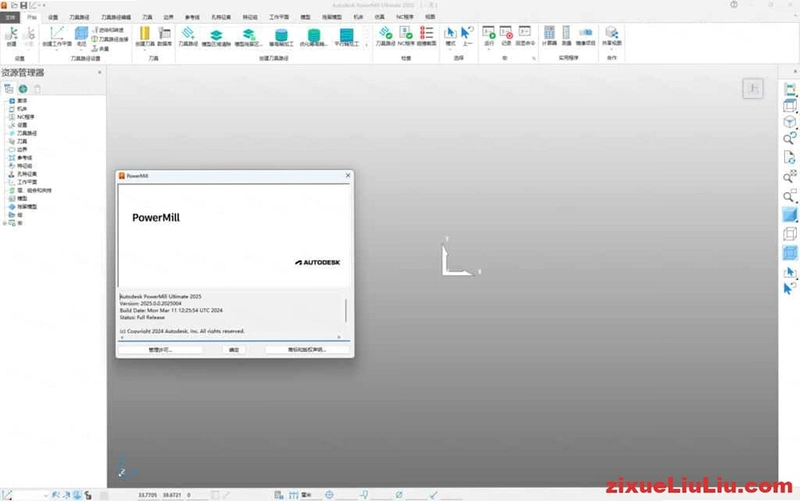Viewport: 800px width, 501px height.
Task: Click the horizontal scrollbar in about dialog
Action: [231, 338]
